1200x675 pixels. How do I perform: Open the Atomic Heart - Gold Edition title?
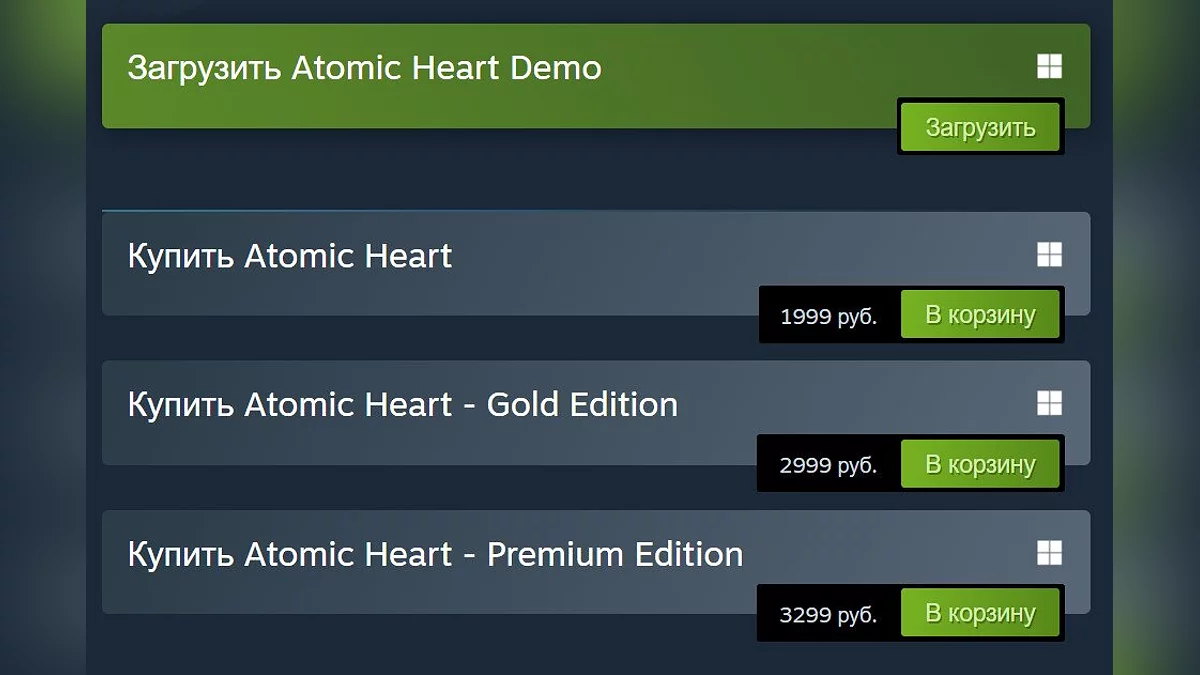[403, 404]
